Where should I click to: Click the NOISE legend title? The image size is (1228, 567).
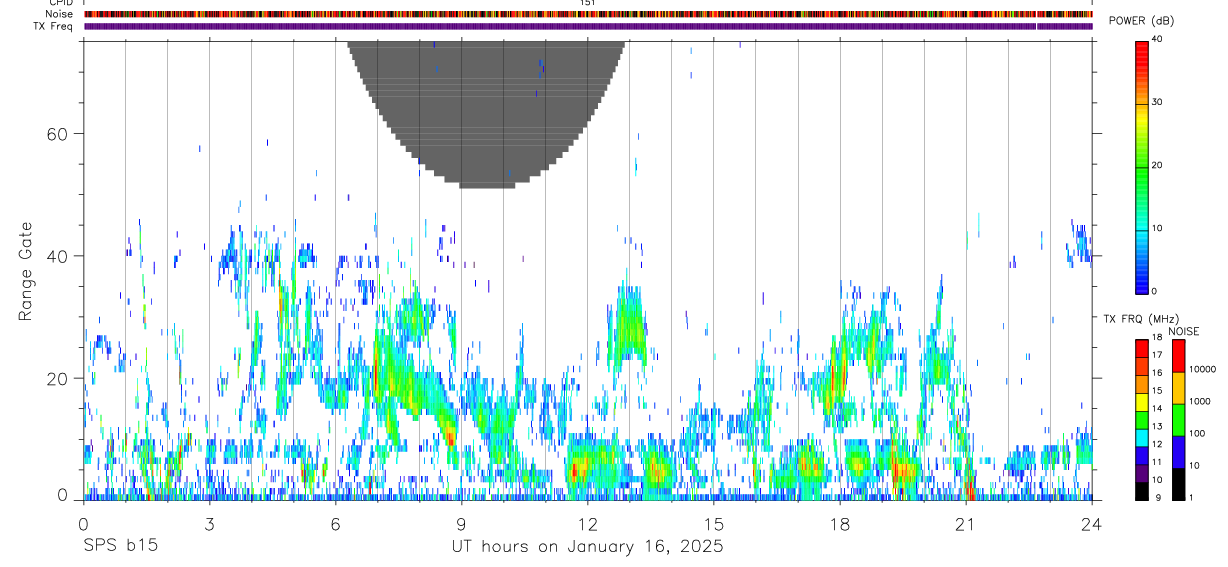click(1183, 331)
